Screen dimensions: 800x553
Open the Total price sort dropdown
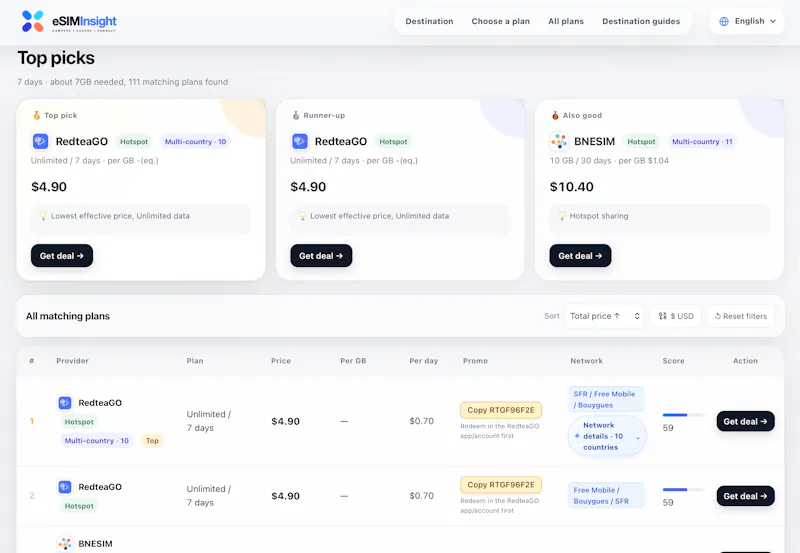click(604, 316)
